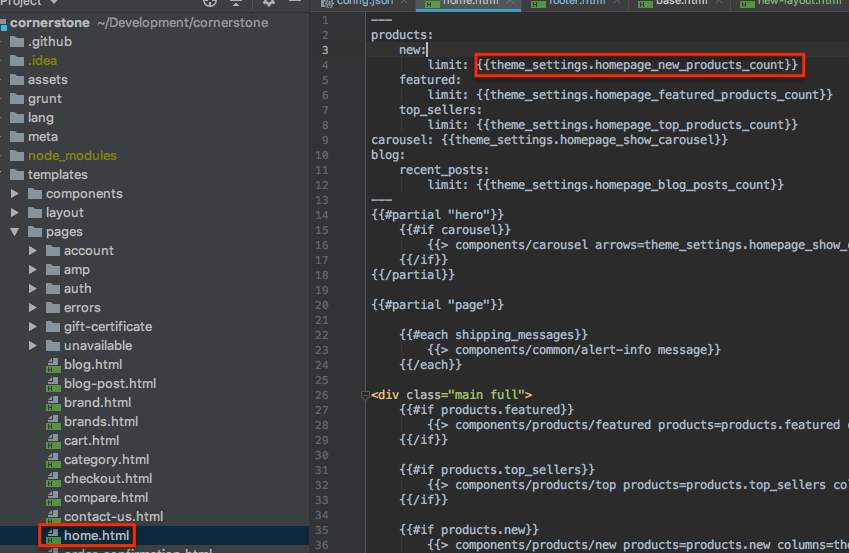849x553 pixels.
Task: Click the project panel settings gear icon
Action: (269, 3)
